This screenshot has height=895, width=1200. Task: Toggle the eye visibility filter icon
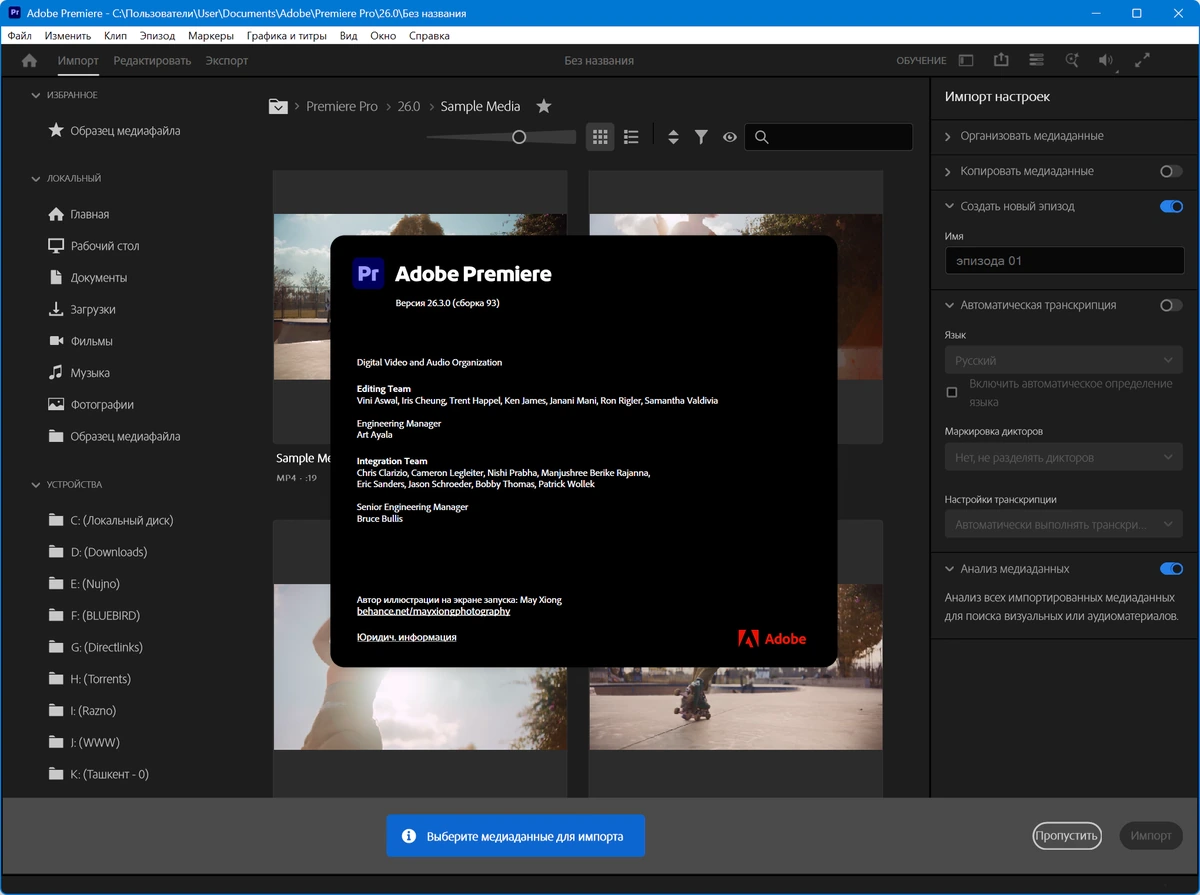point(730,137)
